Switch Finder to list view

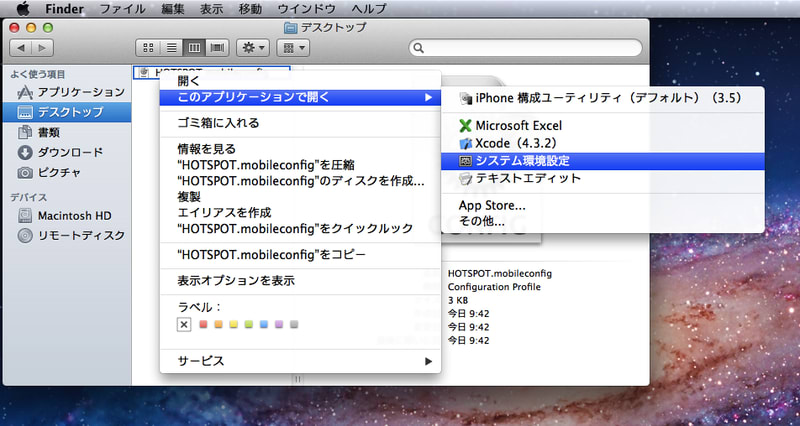click(169, 47)
